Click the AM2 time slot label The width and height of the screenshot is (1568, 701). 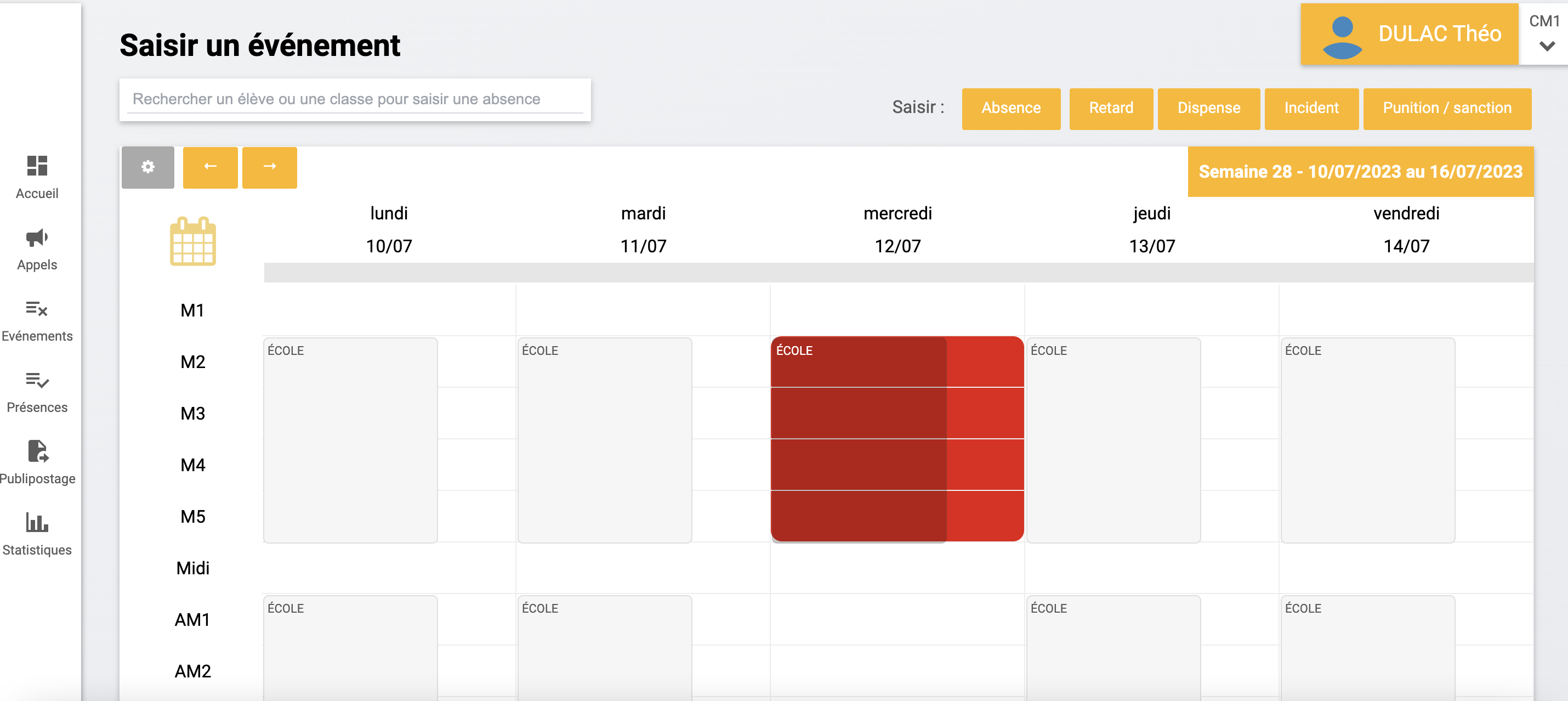coord(192,671)
